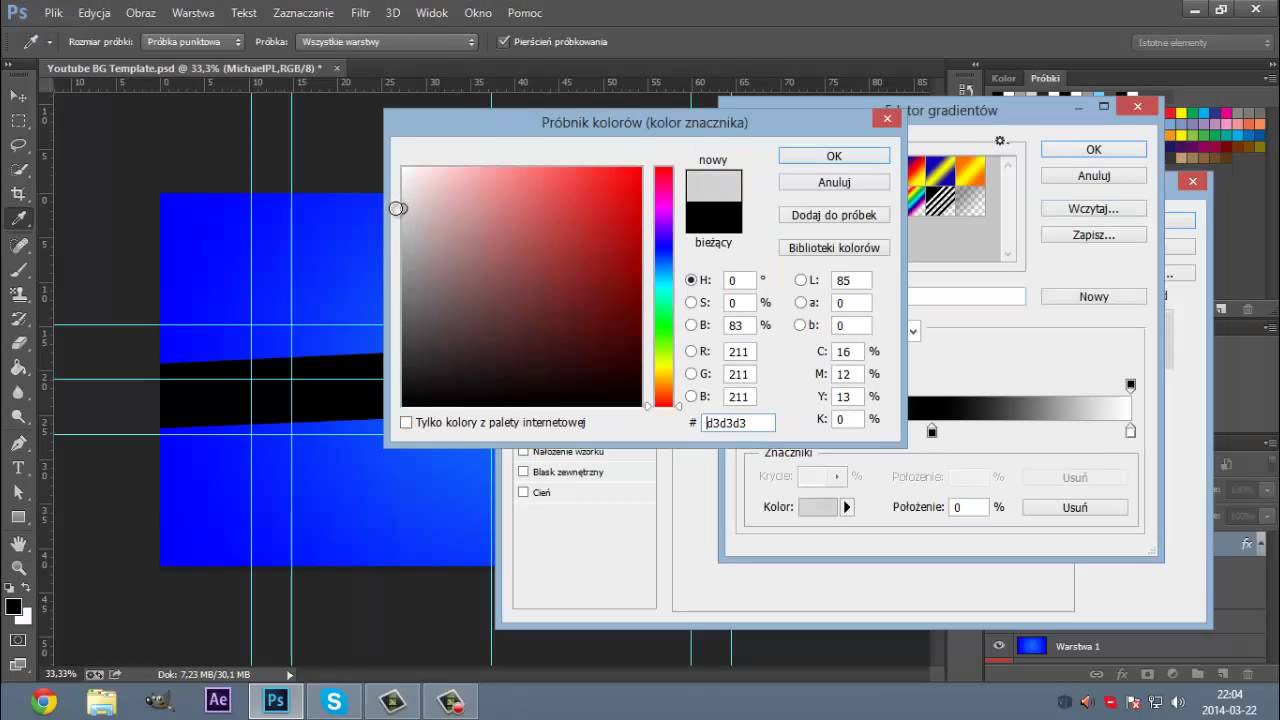Open After Effects from the taskbar

coord(218,700)
